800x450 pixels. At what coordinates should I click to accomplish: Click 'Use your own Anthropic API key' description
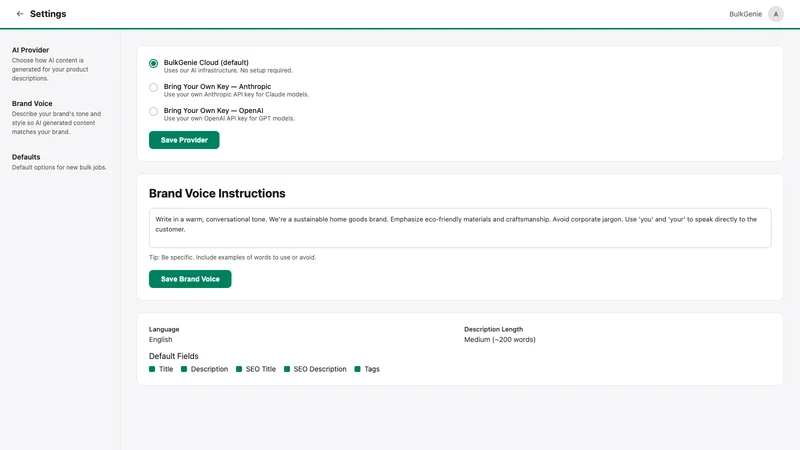[236, 94]
